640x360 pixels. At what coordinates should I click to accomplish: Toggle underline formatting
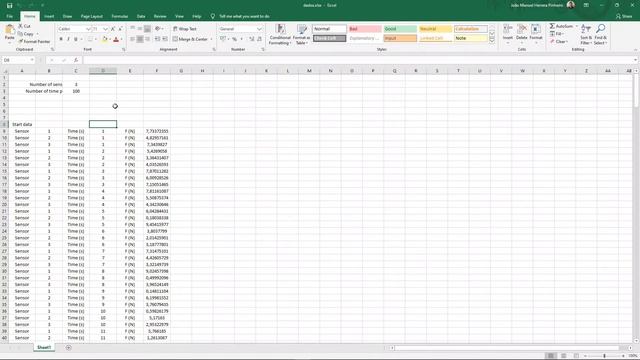(76, 39)
